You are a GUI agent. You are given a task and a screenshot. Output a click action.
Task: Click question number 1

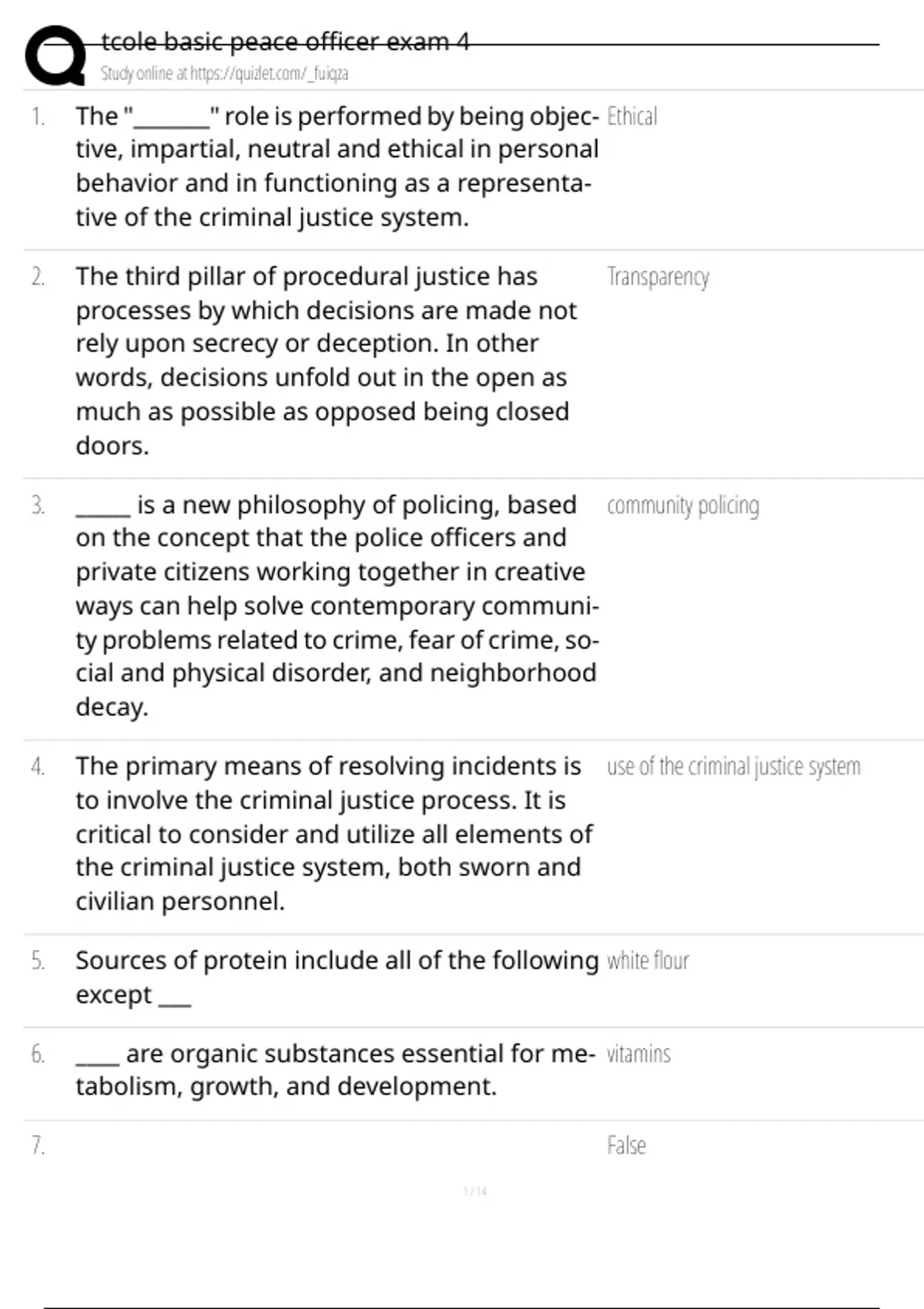[38, 117]
